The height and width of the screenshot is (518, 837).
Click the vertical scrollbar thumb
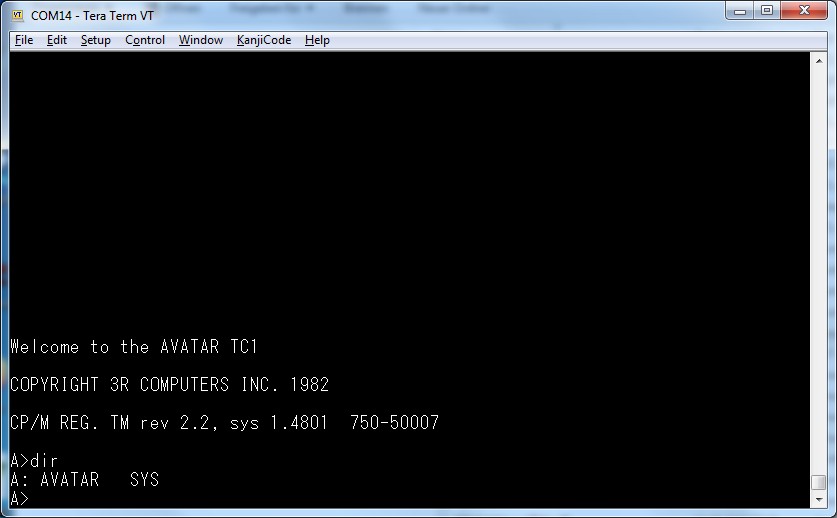click(819, 482)
